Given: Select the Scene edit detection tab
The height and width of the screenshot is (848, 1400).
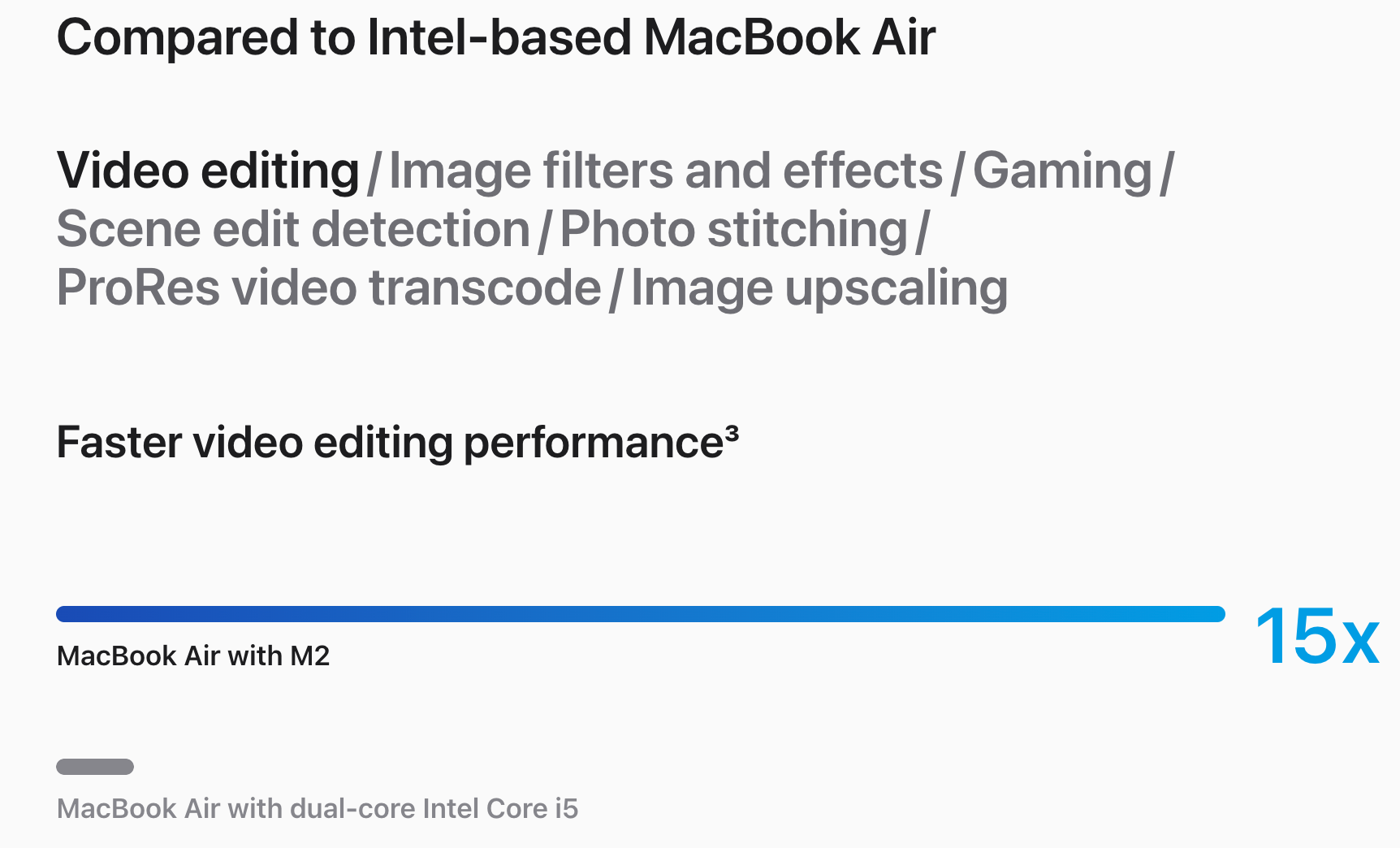Looking at the screenshot, I should point(293,230).
